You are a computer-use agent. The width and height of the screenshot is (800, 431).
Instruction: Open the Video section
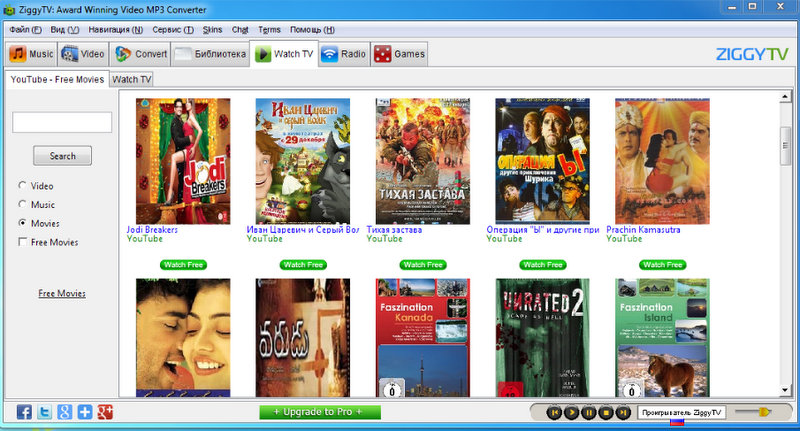click(x=82, y=54)
